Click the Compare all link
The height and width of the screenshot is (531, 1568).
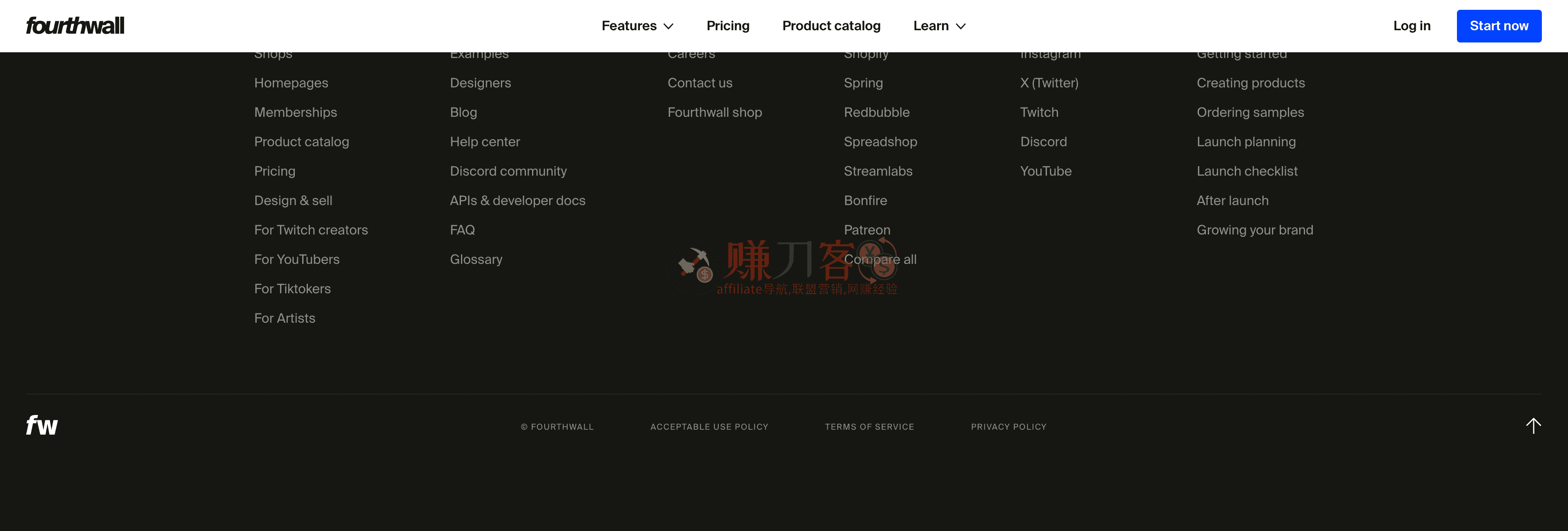tap(880, 259)
